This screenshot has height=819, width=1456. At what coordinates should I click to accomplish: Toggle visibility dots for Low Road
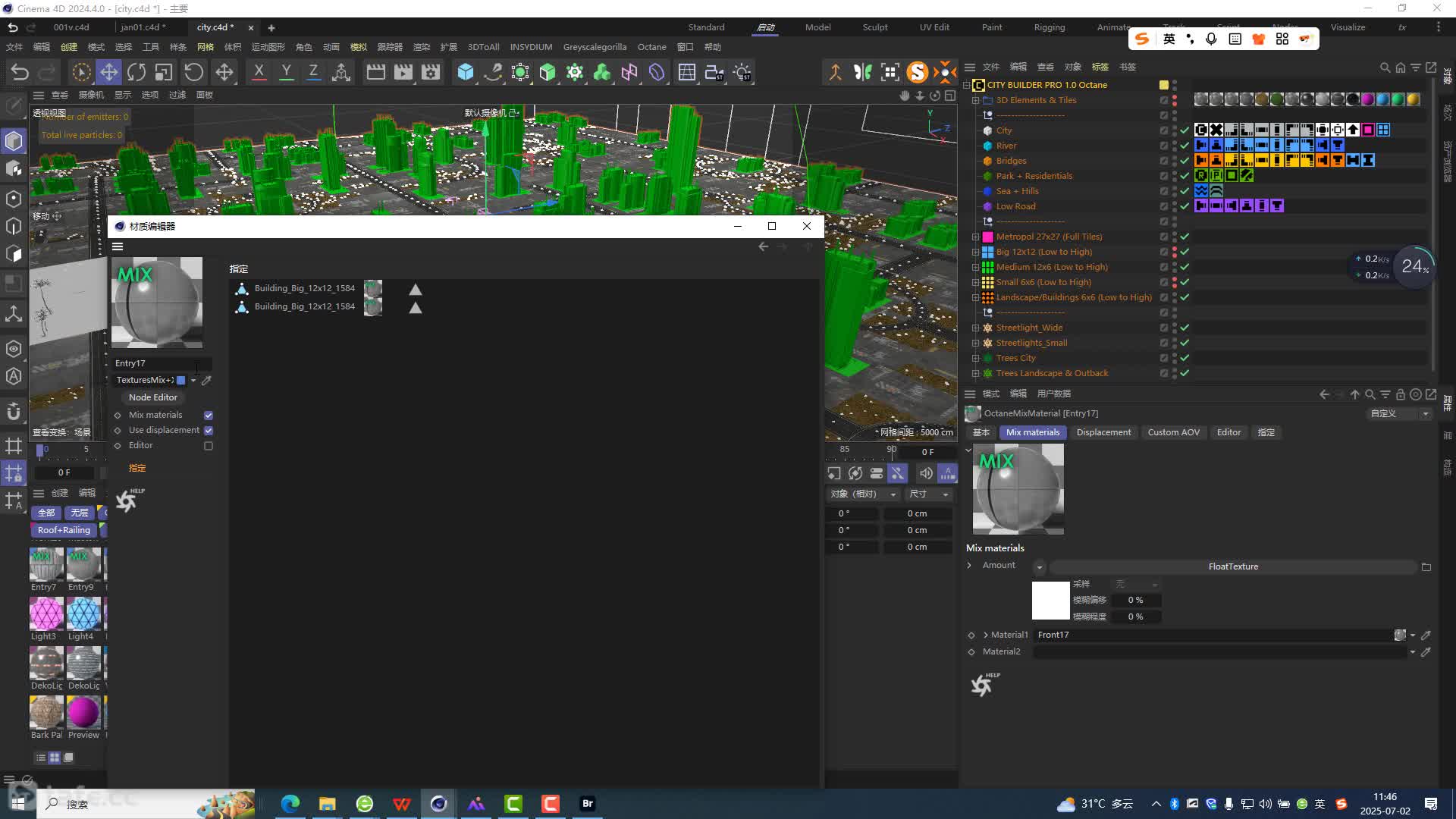[x=1175, y=206]
